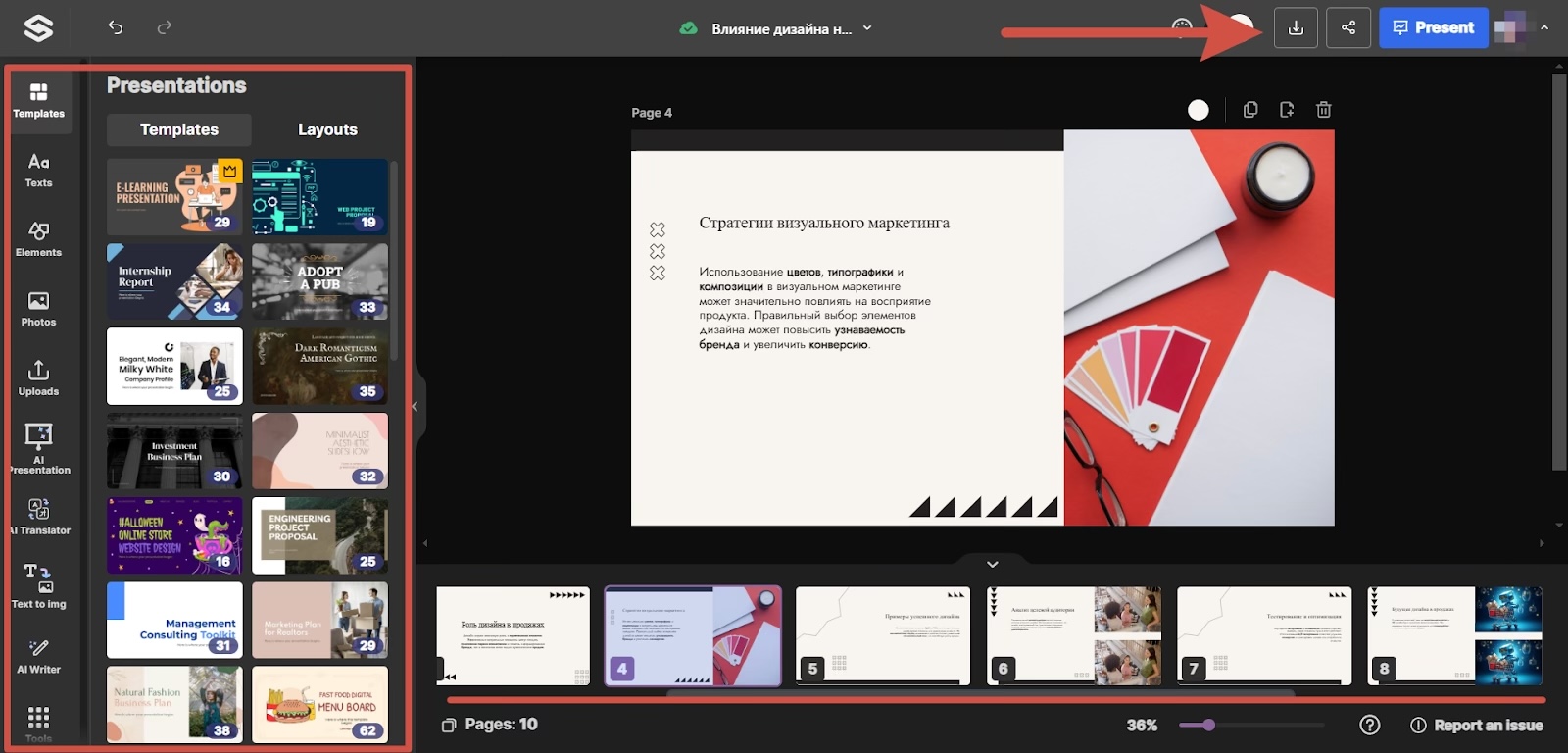Choose the Adopt a Pub template
The image size is (1568, 753).
[320, 281]
